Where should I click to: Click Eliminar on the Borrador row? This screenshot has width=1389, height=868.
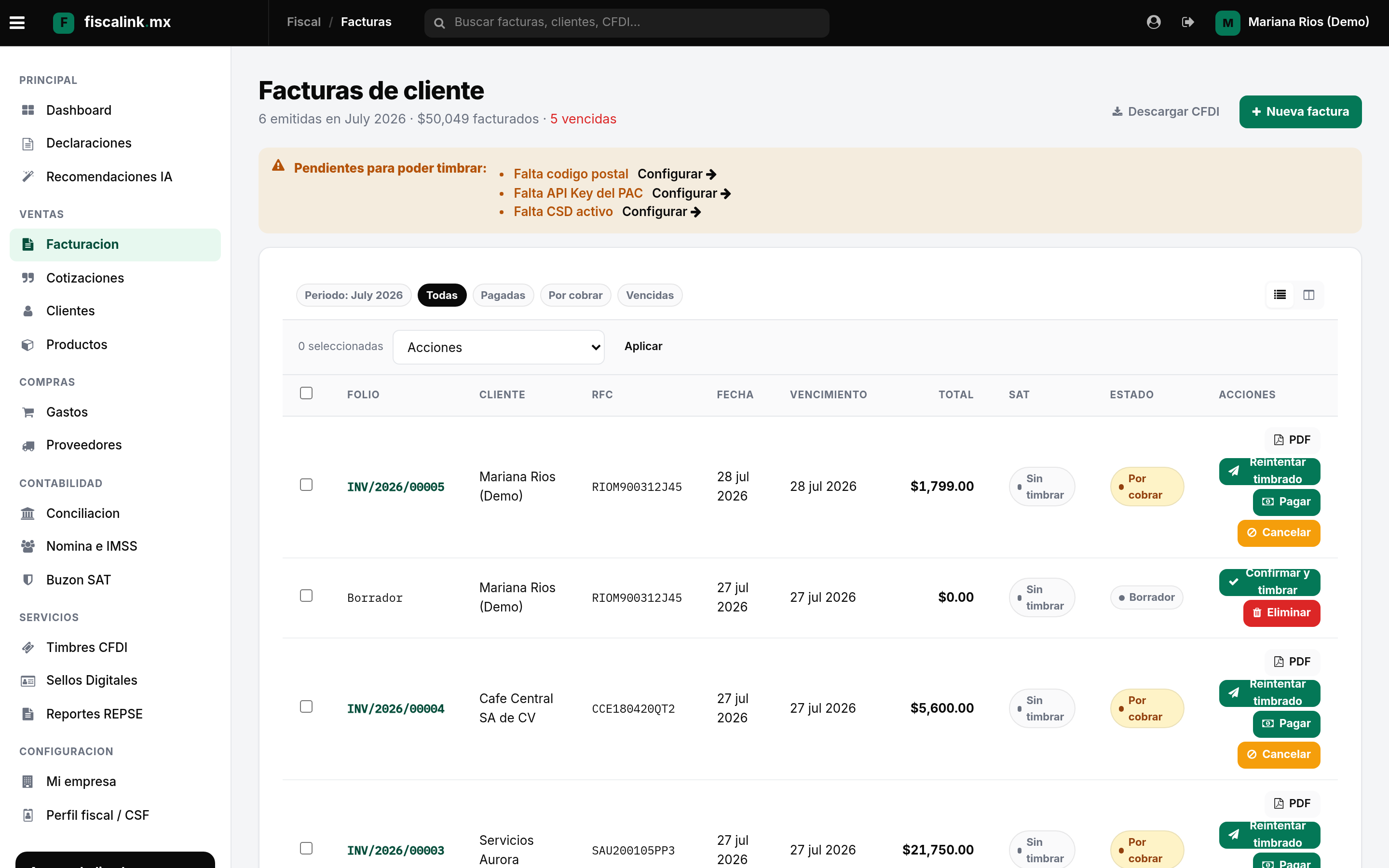coord(1281,612)
